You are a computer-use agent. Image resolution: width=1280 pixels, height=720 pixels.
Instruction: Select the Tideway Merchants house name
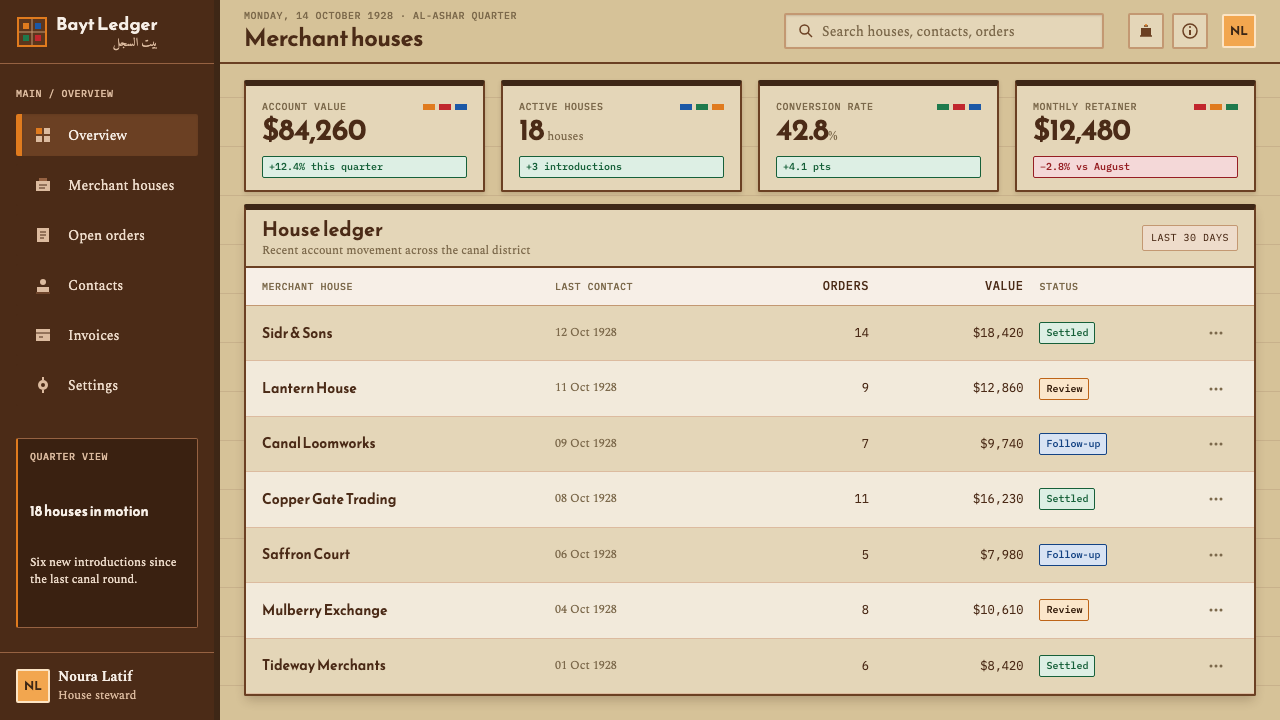pyautogui.click(x=324, y=665)
